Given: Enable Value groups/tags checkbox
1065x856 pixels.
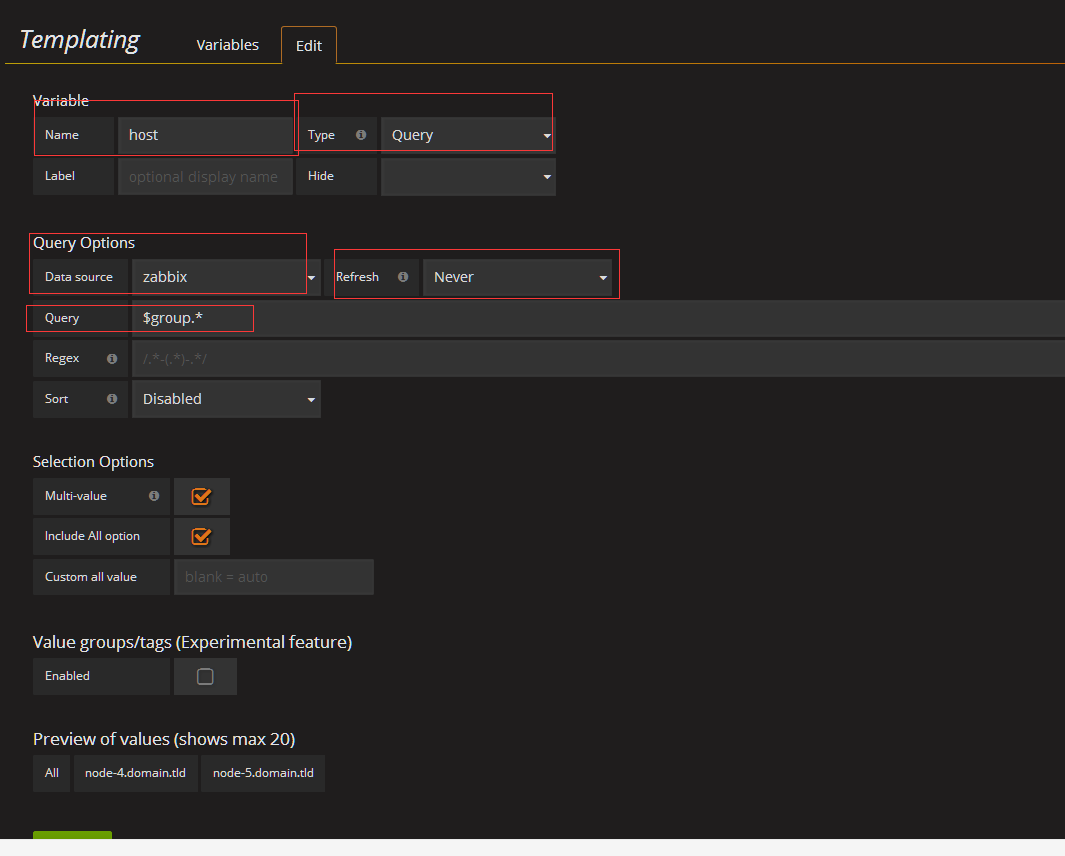Looking at the screenshot, I should [205, 677].
